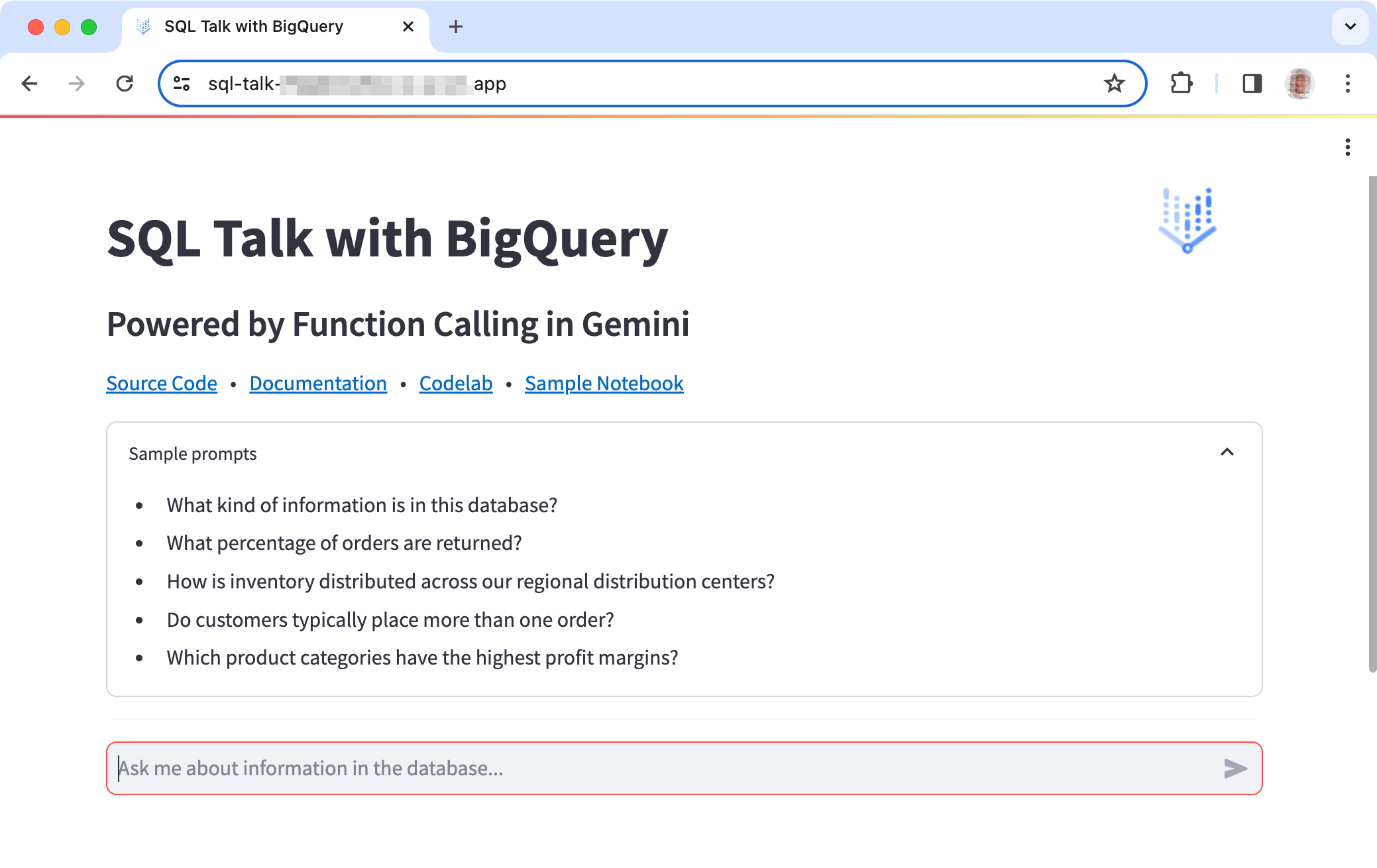Click the Documentation link

[317, 383]
